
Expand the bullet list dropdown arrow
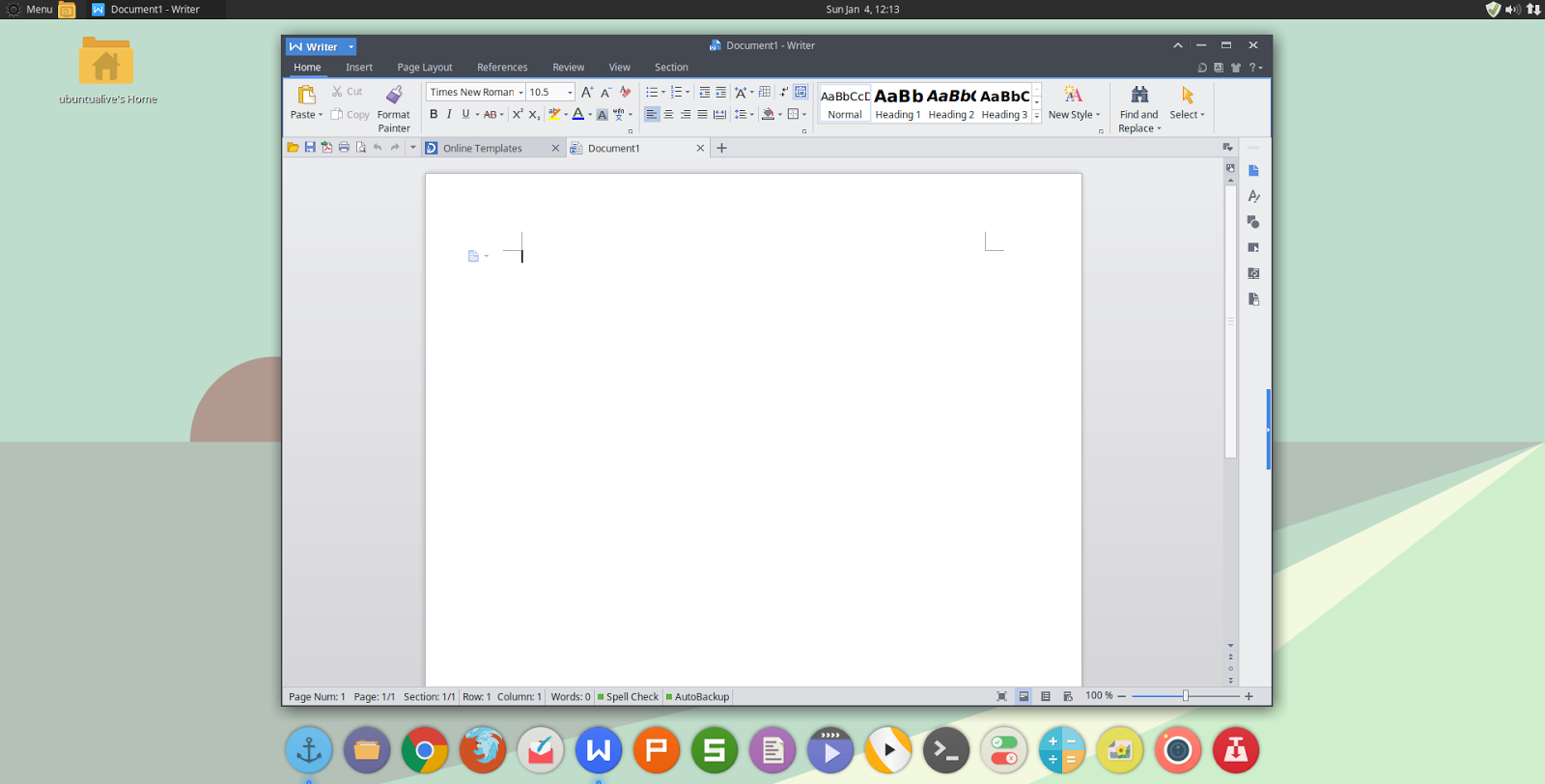(663, 93)
